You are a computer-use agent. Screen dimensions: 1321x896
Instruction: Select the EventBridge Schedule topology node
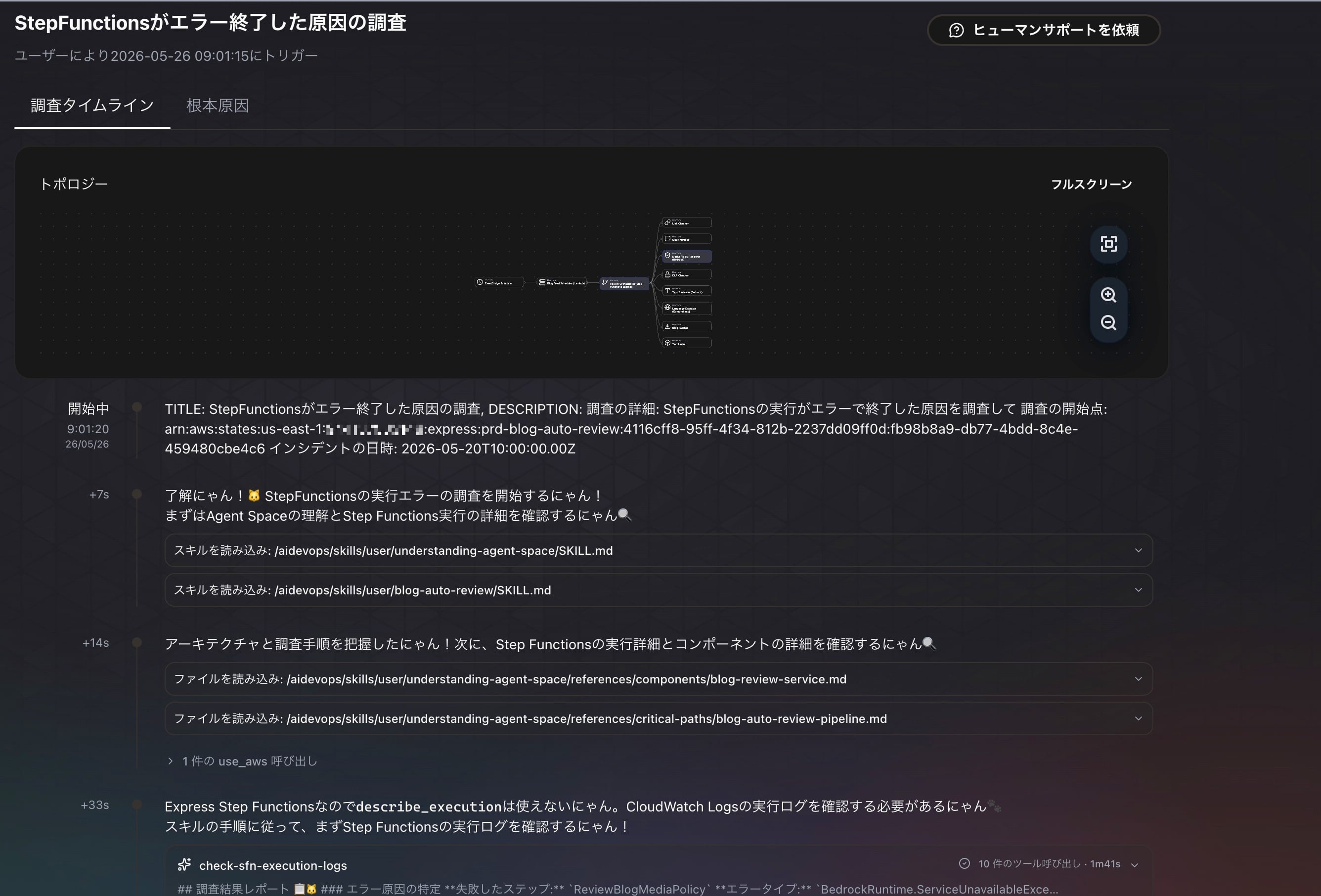click(499, 282)
